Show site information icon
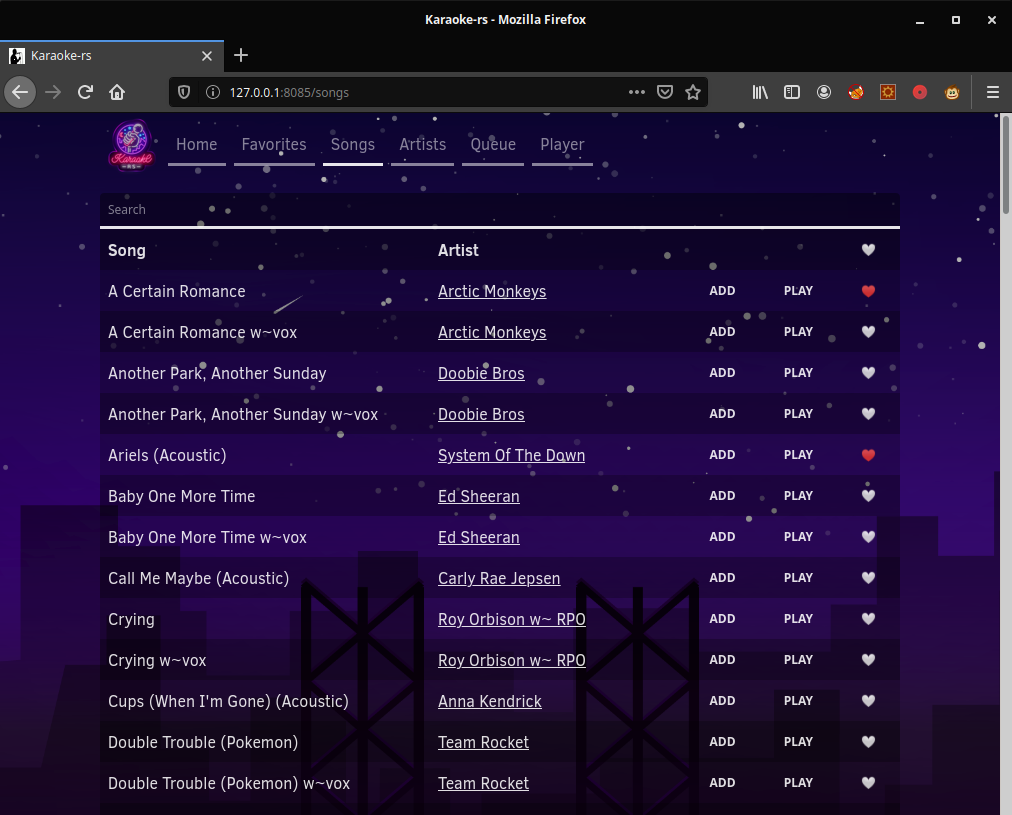 coord(212,92)
